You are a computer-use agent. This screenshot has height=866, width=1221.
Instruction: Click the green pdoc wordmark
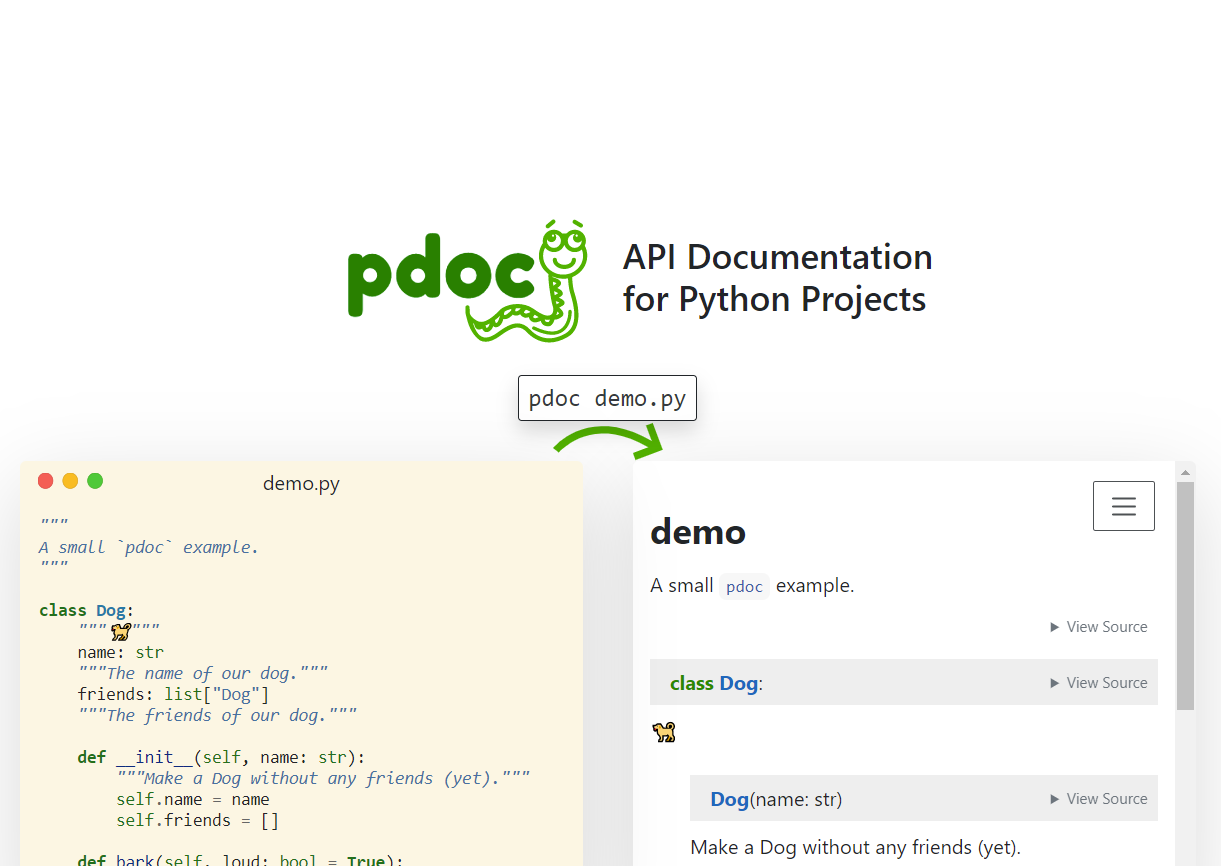(443, 277)
